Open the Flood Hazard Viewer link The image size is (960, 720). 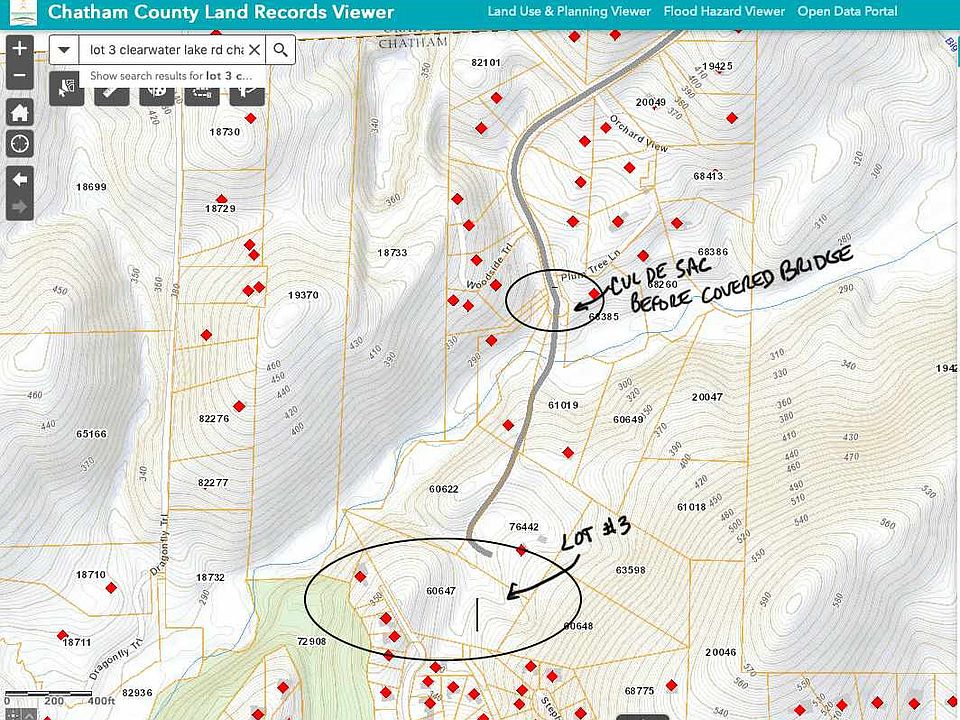pos(724,11)
